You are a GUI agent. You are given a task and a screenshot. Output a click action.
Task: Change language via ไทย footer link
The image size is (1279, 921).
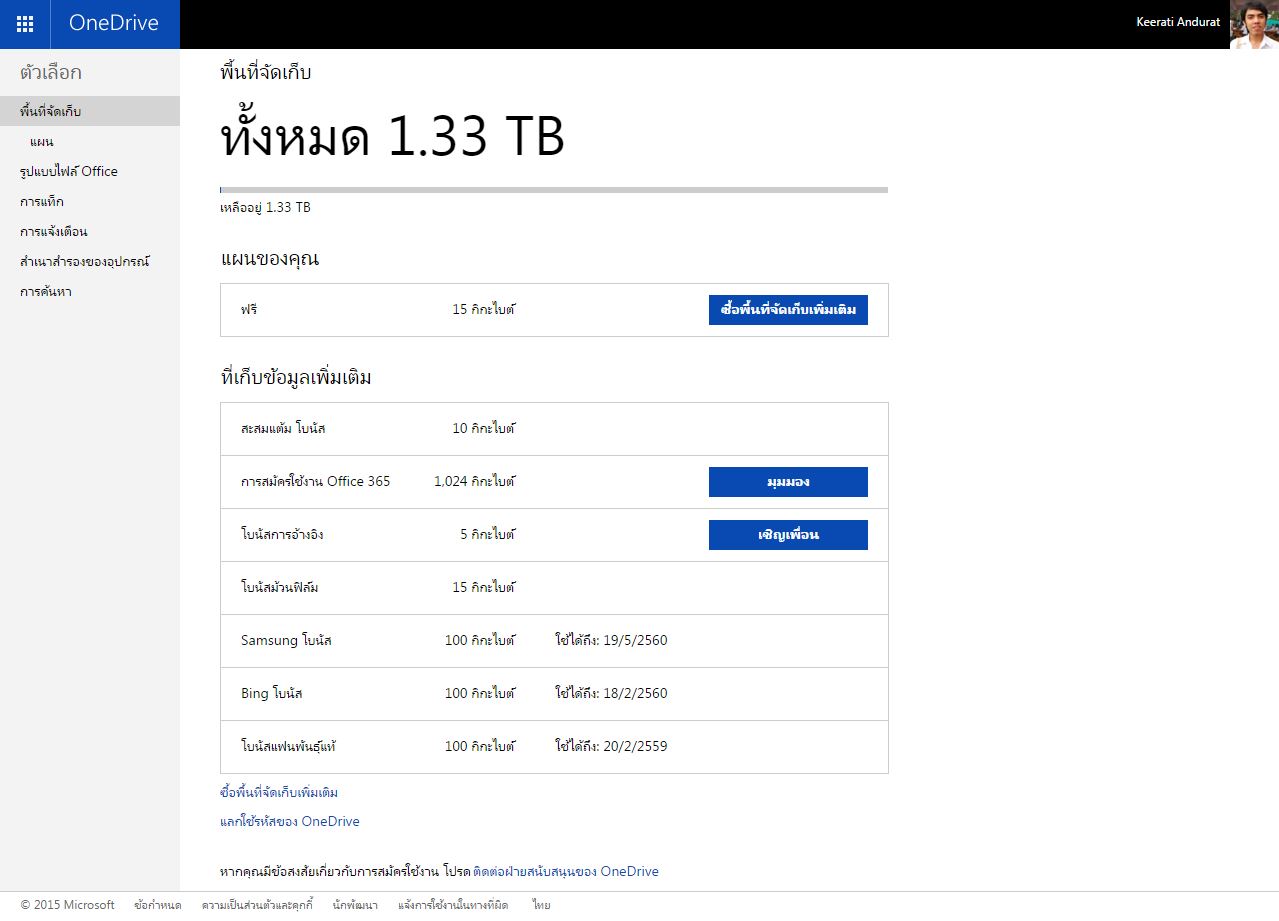(x=541, y=905)
